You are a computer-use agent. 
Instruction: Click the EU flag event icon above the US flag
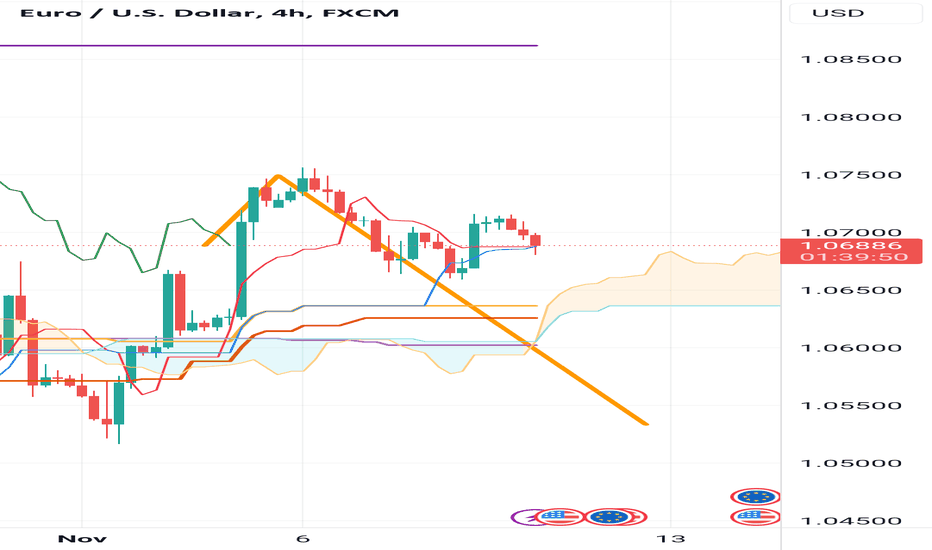click(755, 496)
